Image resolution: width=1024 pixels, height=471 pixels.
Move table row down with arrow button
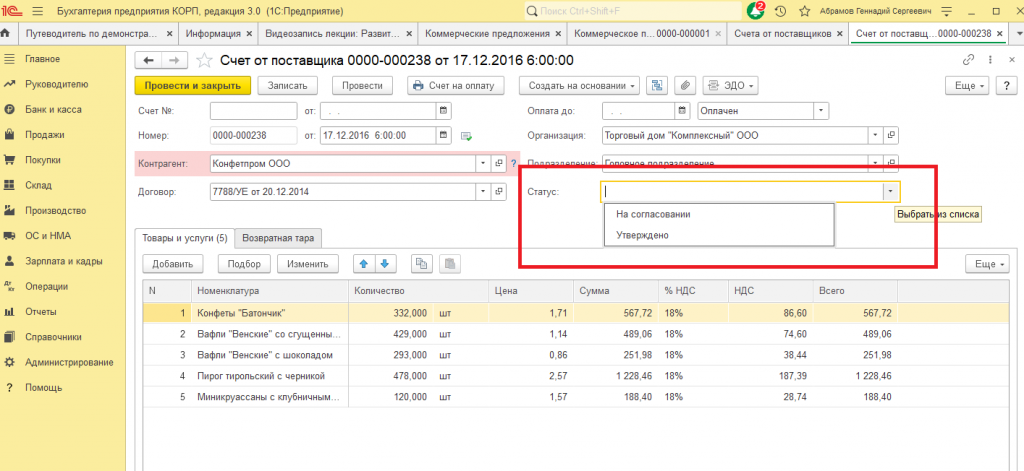click(x=385, y=264)
